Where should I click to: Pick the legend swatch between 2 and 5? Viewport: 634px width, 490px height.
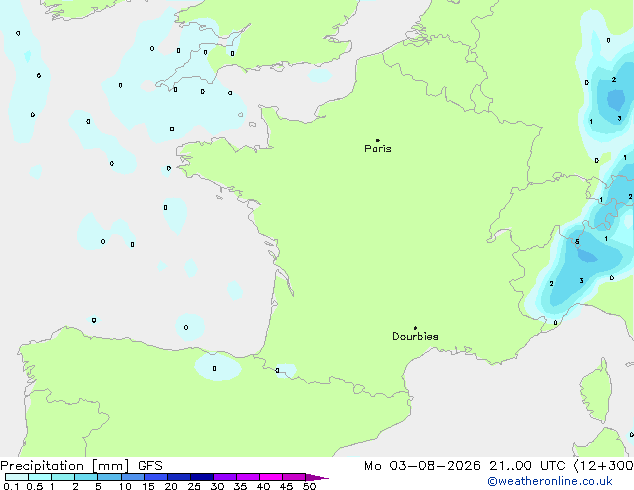(86, 477)
